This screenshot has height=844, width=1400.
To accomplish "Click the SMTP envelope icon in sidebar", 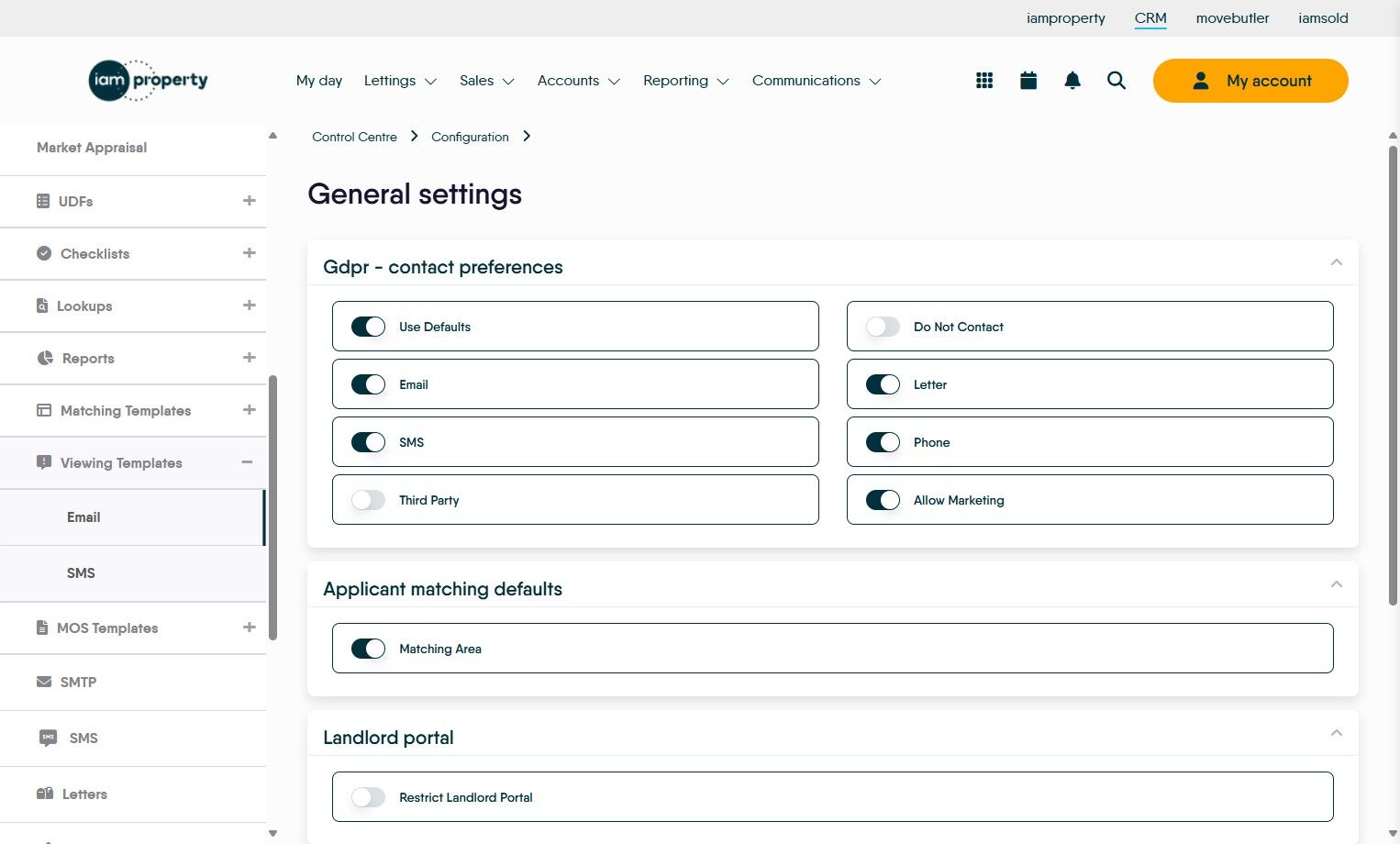I will tap(44, 682).
